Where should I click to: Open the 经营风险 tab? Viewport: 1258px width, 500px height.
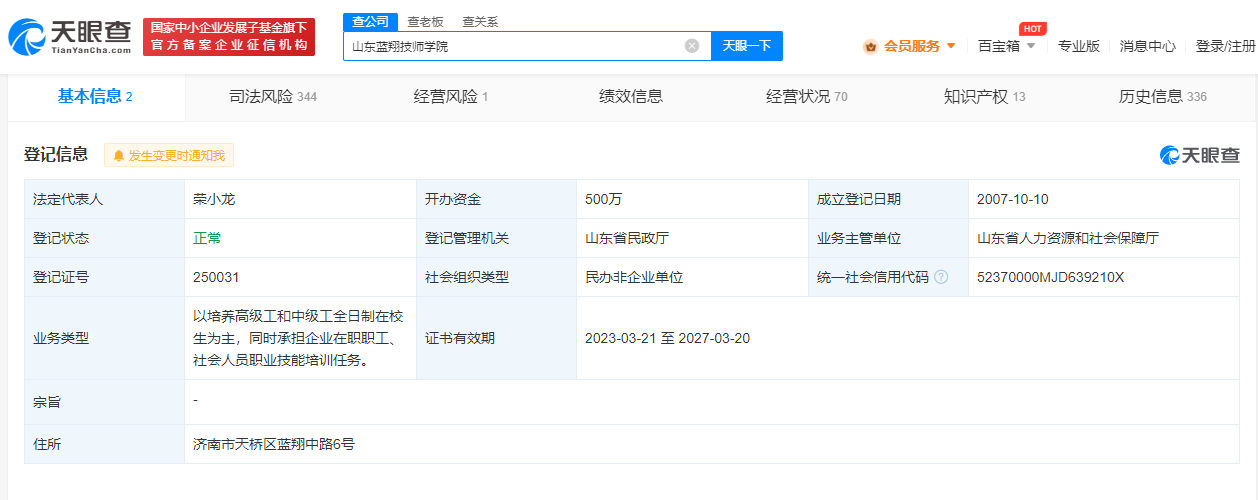[x=451, y=97]
